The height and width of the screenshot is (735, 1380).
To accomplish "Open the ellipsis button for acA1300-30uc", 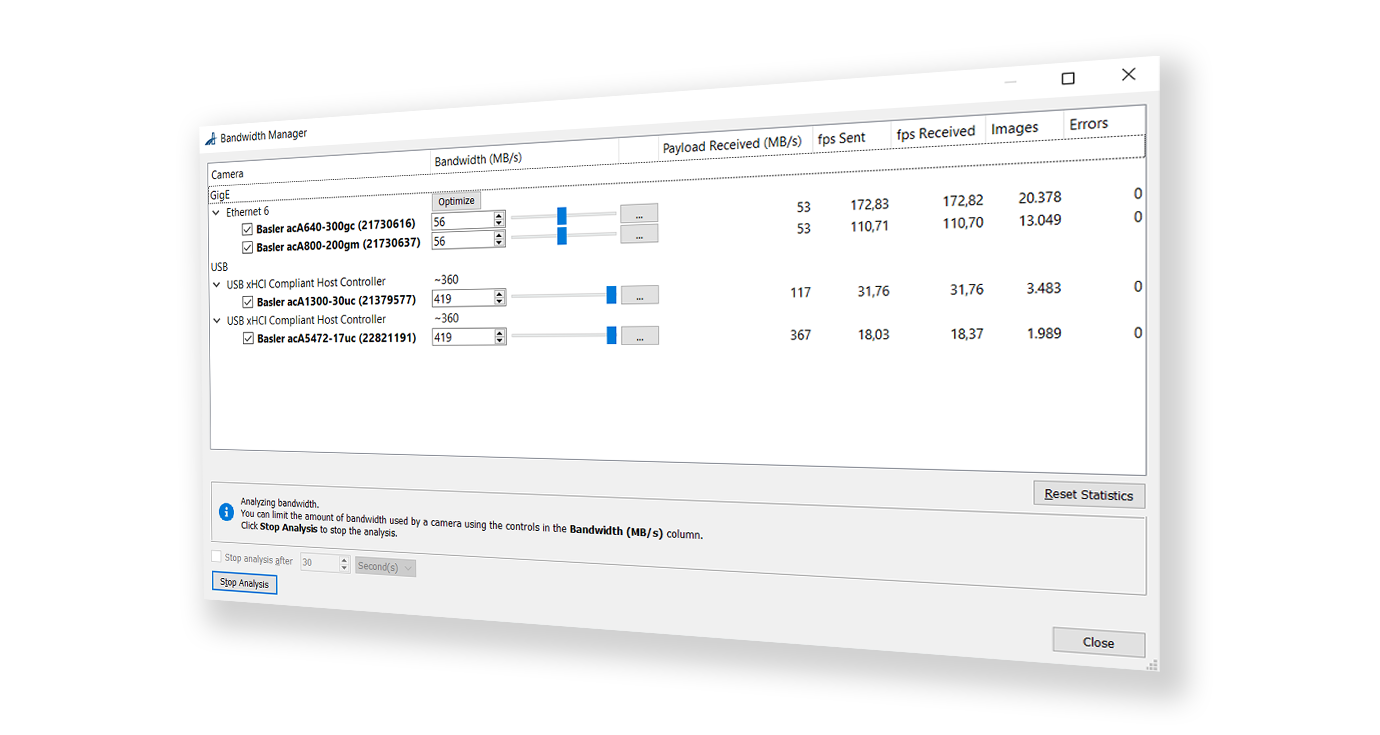I will (640, 295).
